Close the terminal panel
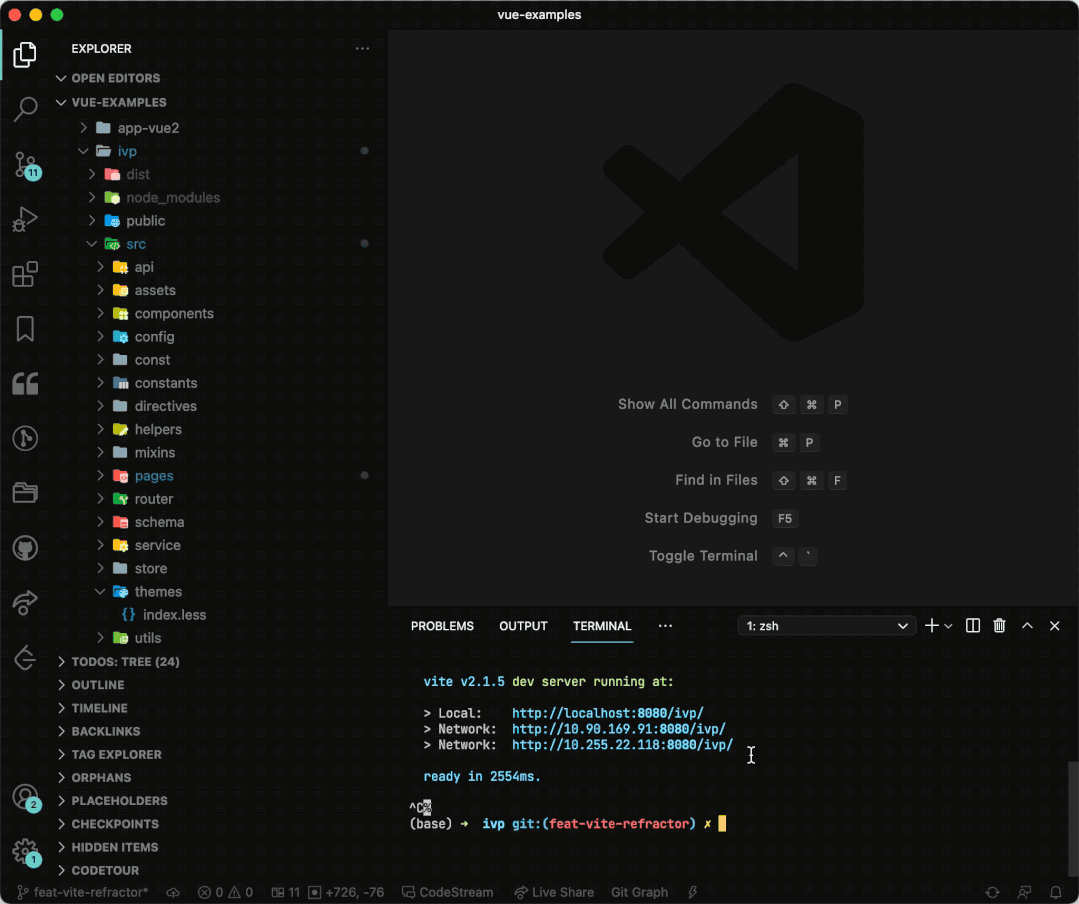Image resolution: width=1079 pixels, height=904 pixels. pyautogui.click(x=1054, y=625)
